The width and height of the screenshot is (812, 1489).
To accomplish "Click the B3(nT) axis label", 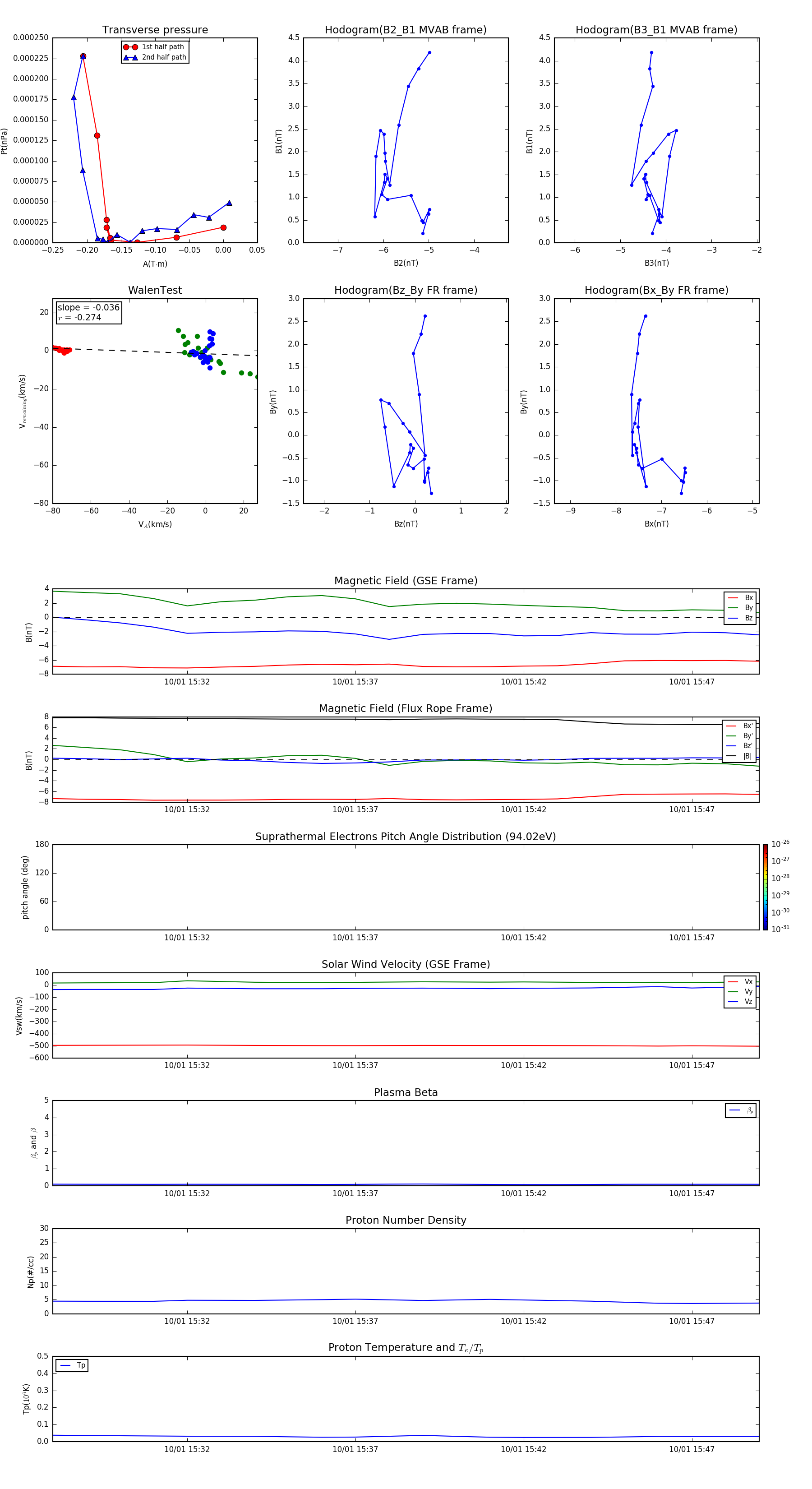I will (x=656, y=263).
